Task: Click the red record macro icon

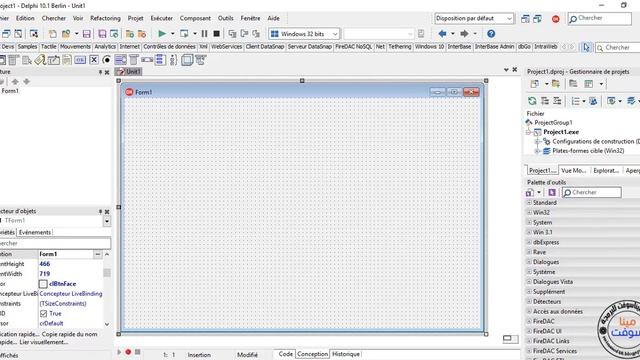Action: [128, 351]
